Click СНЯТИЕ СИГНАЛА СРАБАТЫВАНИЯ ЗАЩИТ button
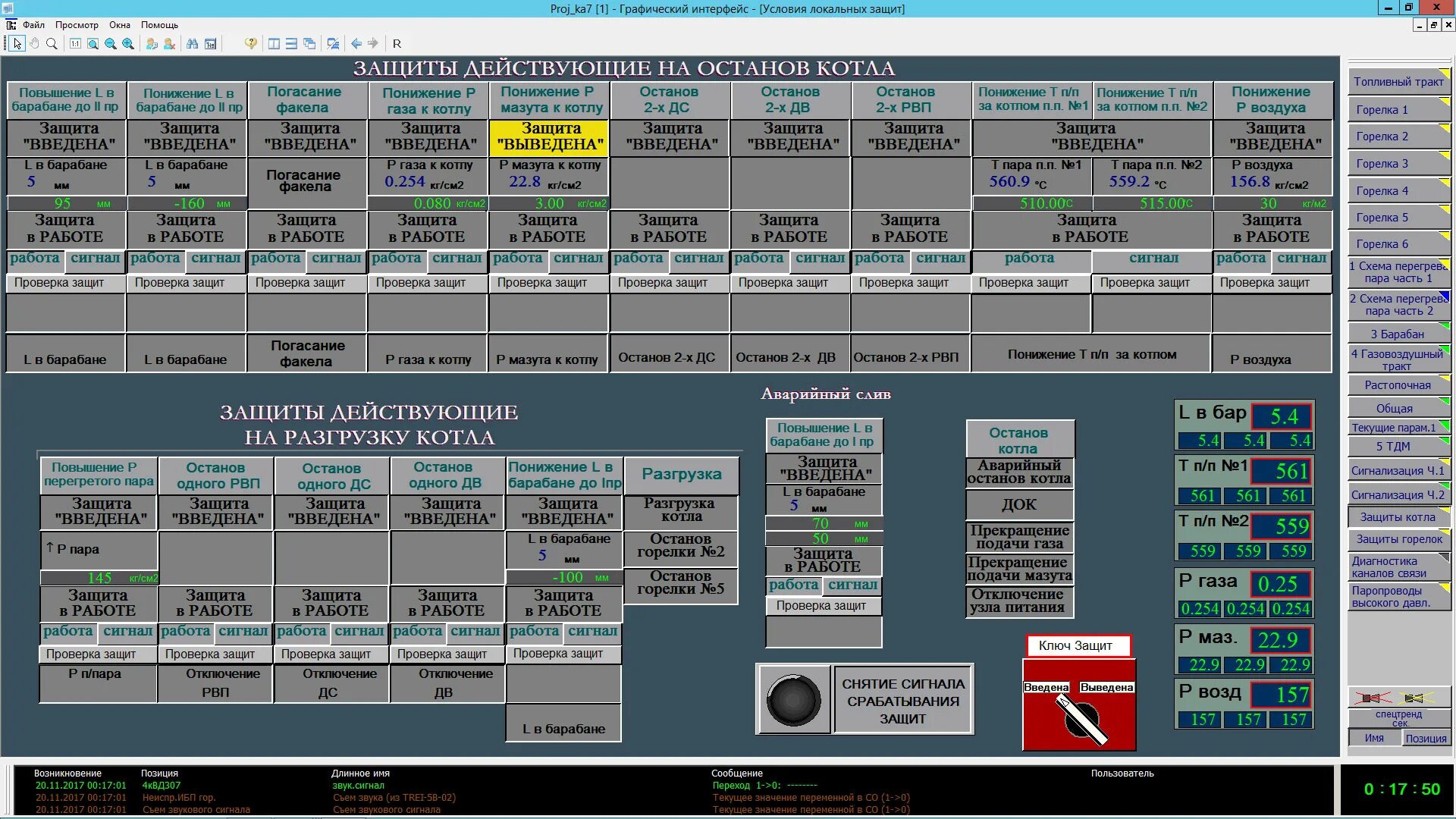The width and height of the screenshot is (1456, 819). [902, 701]
